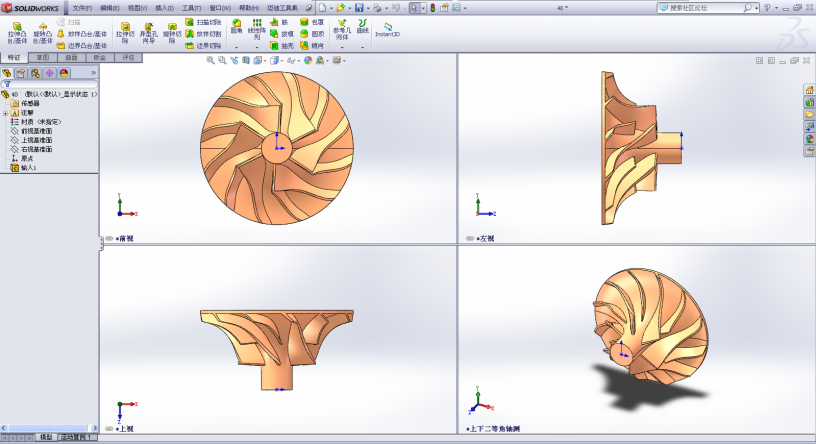Click the 拉伸切除 extruded cut tool
816x444 pixels.
(124, 32)
